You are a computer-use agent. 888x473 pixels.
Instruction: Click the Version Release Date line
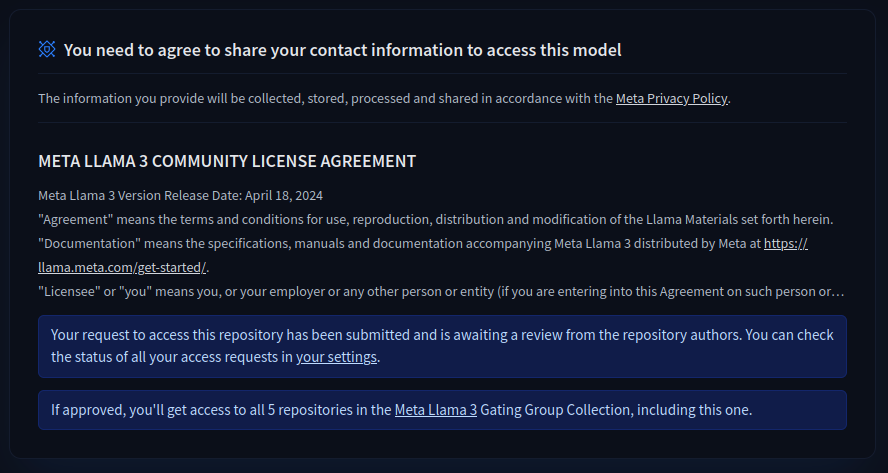[x=180, y=195]
